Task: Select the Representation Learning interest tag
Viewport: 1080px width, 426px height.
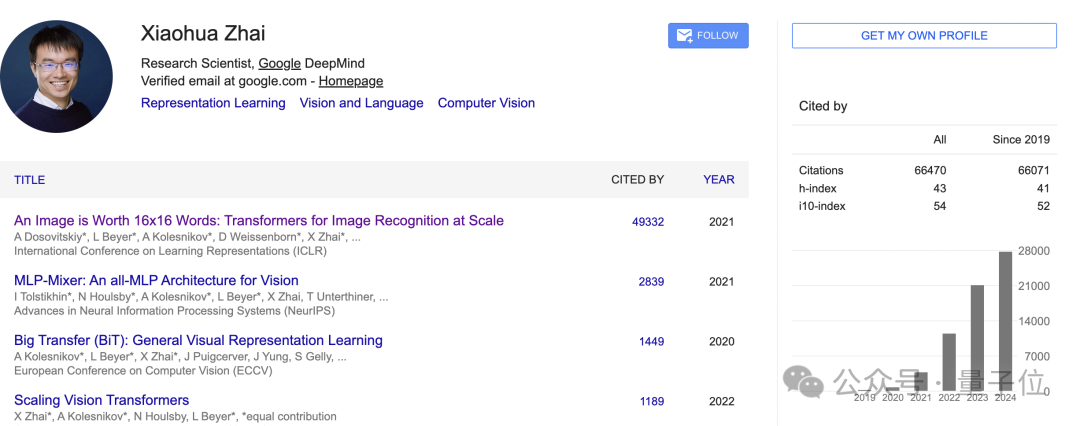Action: (213, 103)
